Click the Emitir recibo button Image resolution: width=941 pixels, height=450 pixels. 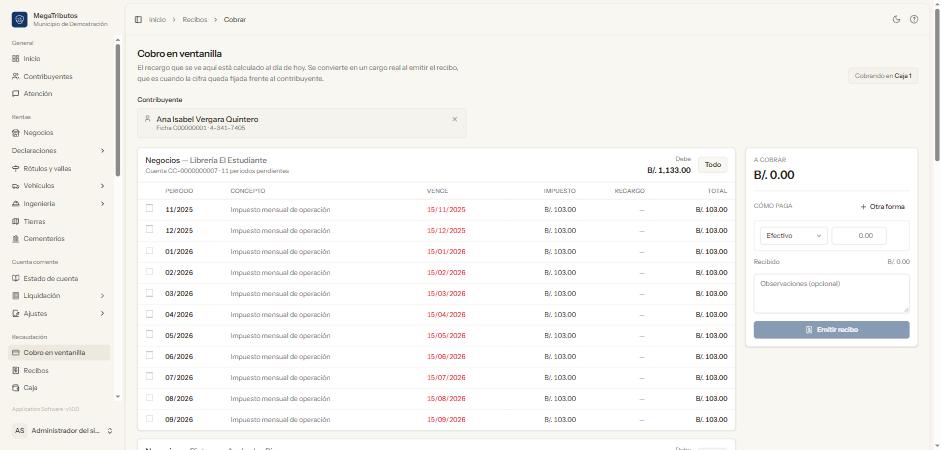point(831,330)
